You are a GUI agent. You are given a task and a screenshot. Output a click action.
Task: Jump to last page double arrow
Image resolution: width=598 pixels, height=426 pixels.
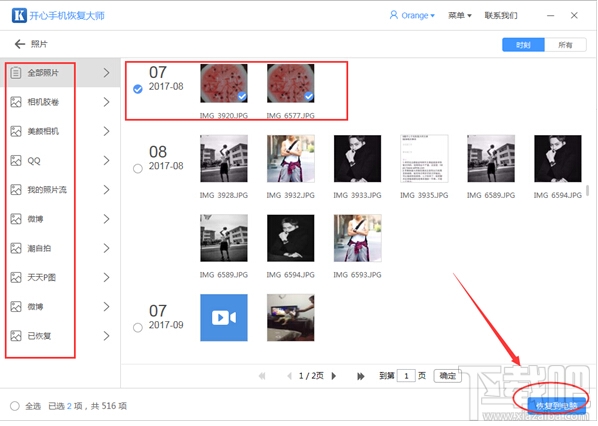click(360, 376)
